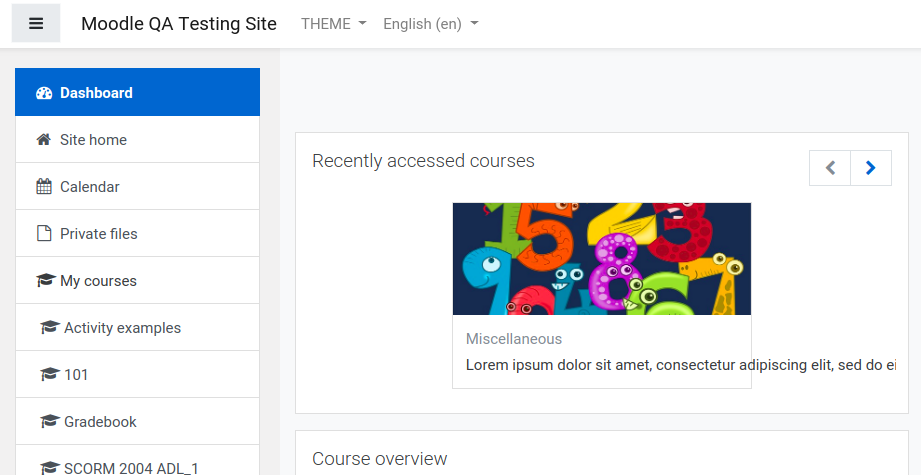Open the Activity examples course

137,327
